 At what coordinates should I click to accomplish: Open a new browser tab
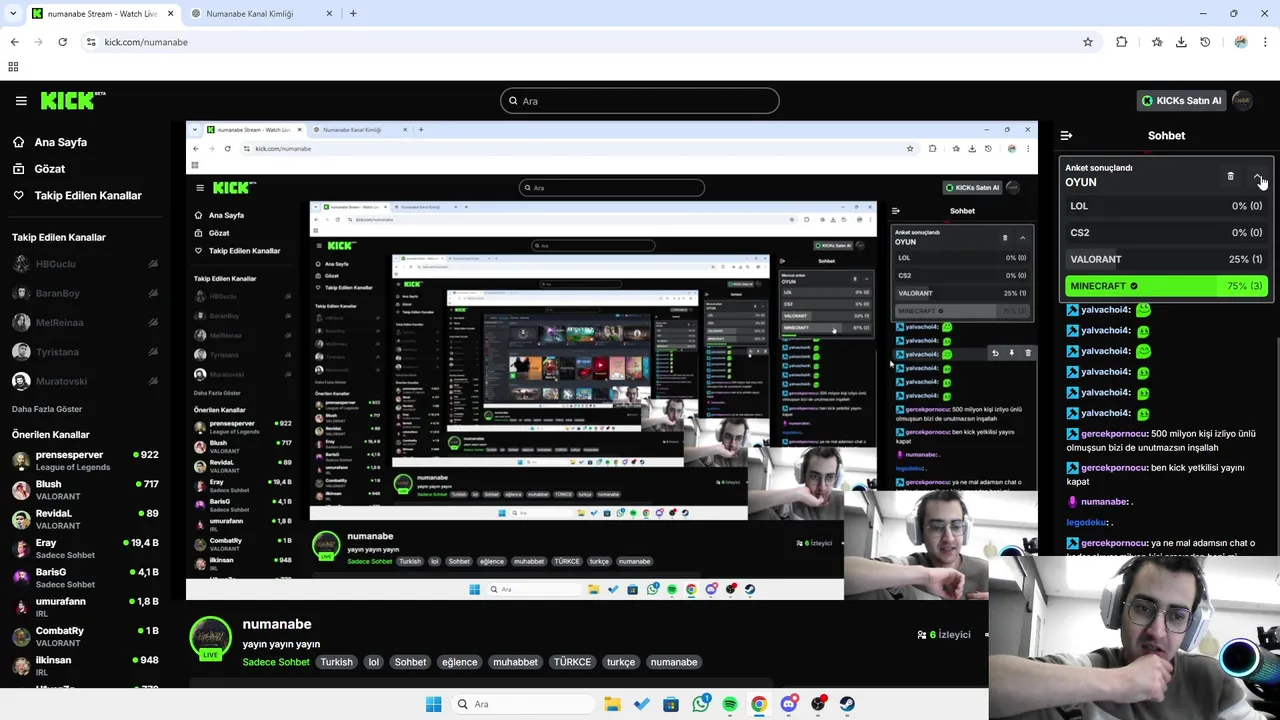353,14
